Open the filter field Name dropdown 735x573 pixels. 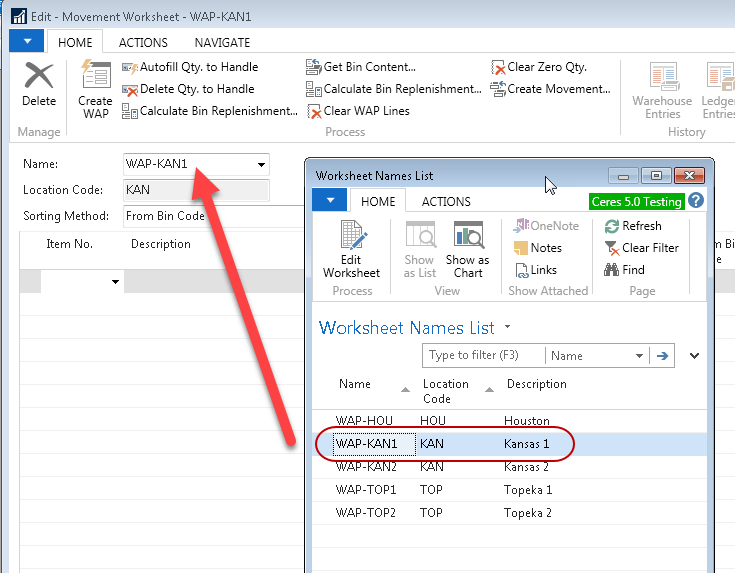640,356
